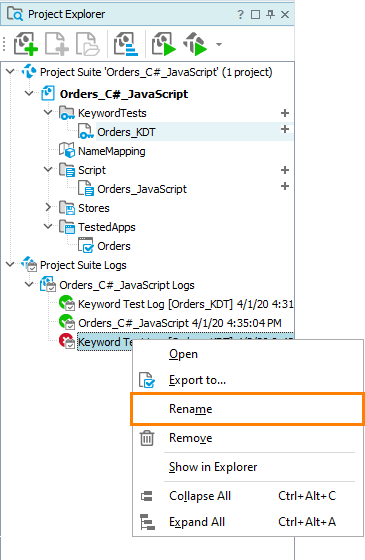This screenshot has height=560, width=365.
Task: Click the Project Explorer panel search icon
Action: coord(15,14)
